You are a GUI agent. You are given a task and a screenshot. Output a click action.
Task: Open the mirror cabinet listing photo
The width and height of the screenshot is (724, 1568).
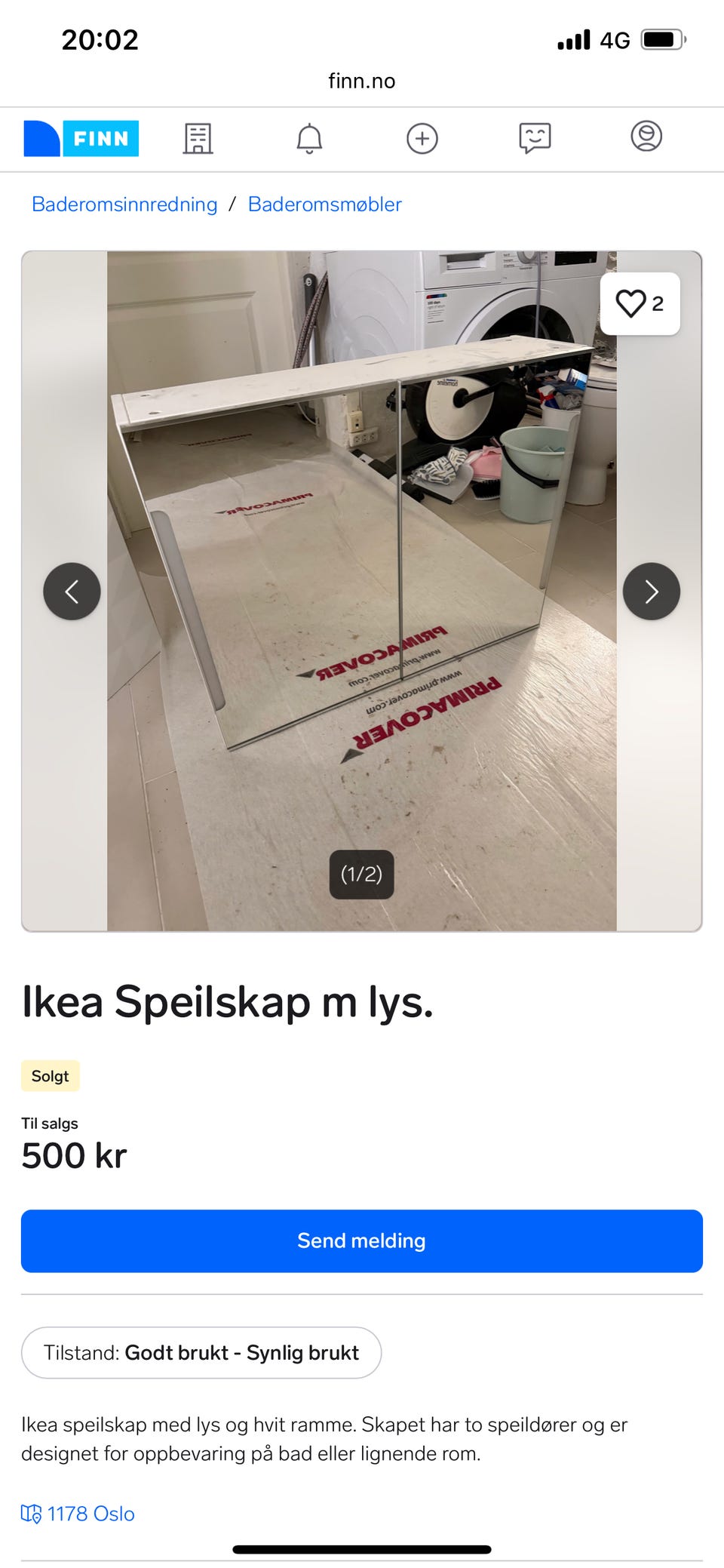click(362, 592)
